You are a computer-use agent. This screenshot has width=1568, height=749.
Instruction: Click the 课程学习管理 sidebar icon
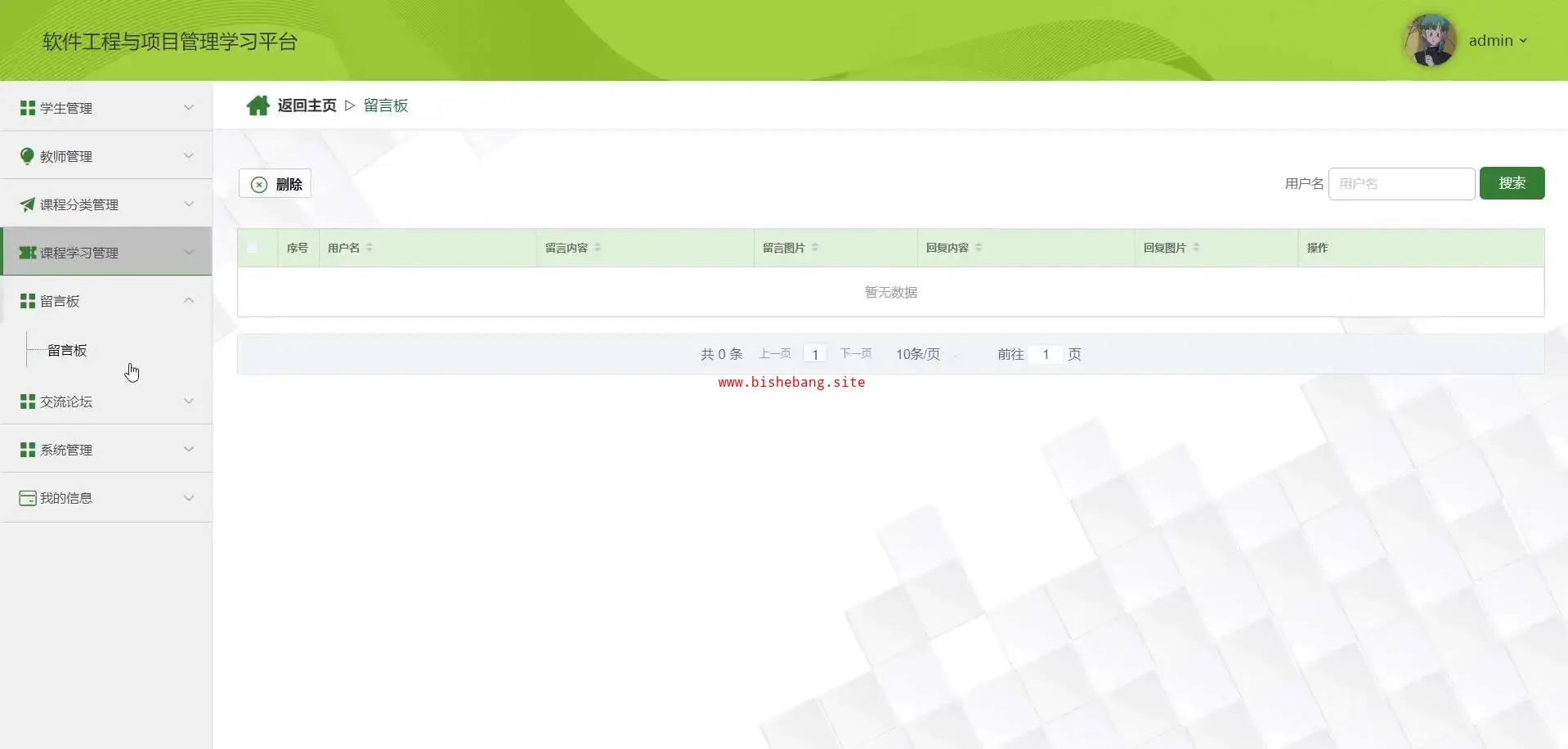click(x=28, y=253)
